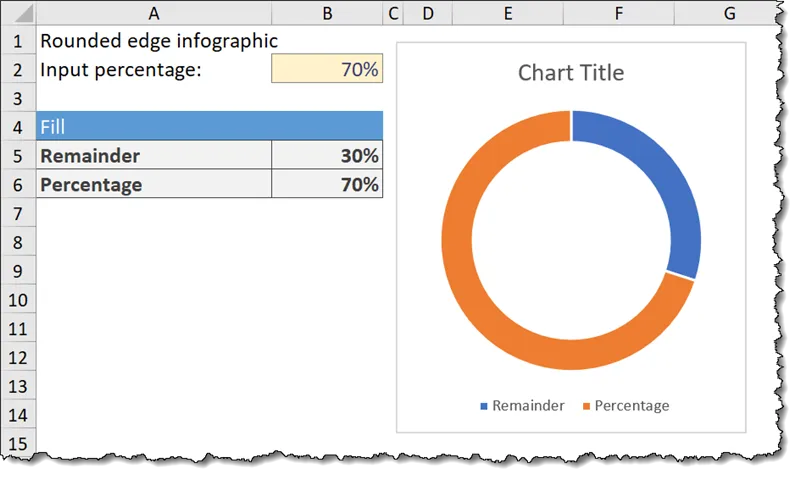Screen dimensions: 800x479
Task: Select the 'Chart Title' text in the chart
Action: (x=570, y=73)
